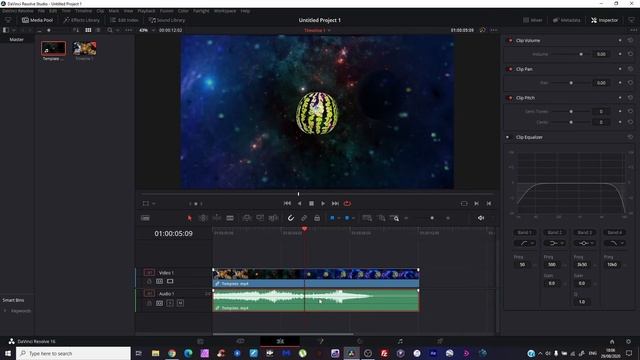Click the Replace Clip toolbar icon
The width and height of the screenshot is (640, 360).
coord(273,218)
